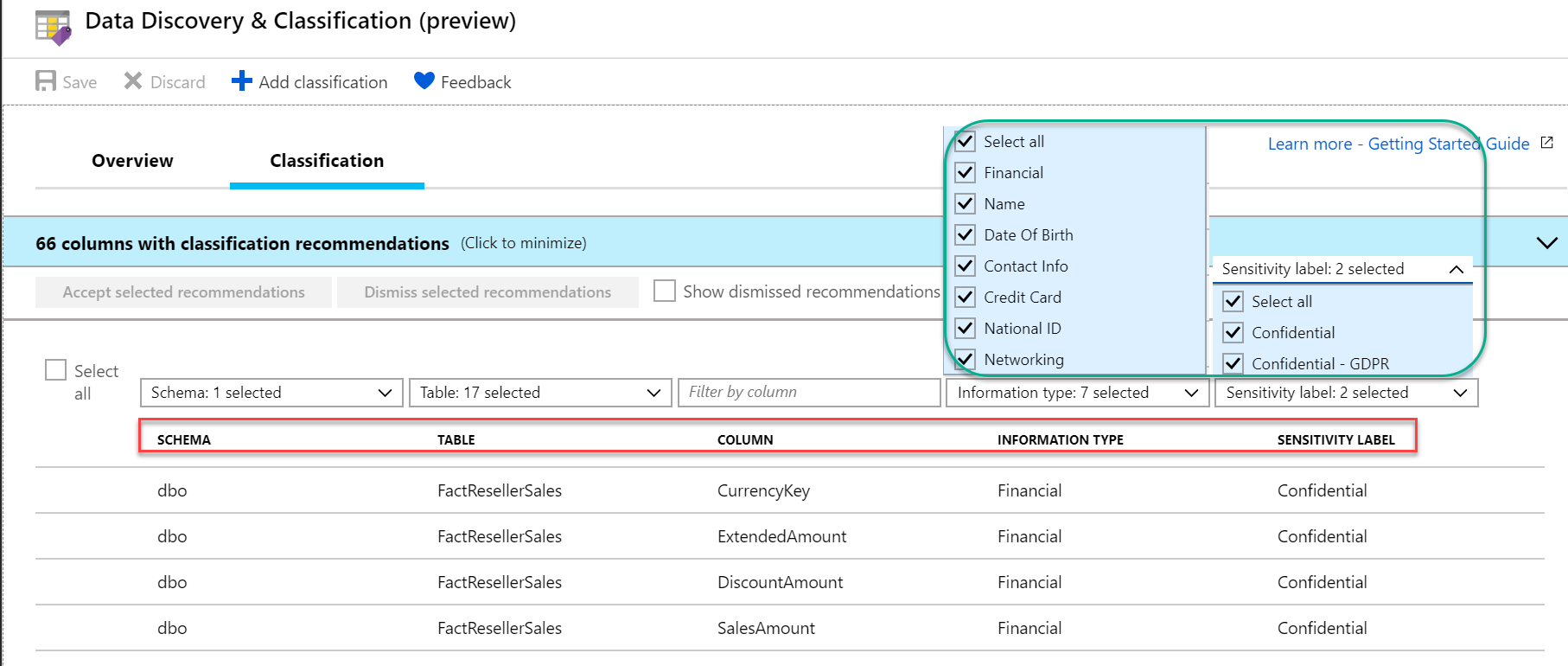The height and width of the screenshot is (666, 1568).
Task: Tick the Select all rows checkbox
Action: [56, 370]
